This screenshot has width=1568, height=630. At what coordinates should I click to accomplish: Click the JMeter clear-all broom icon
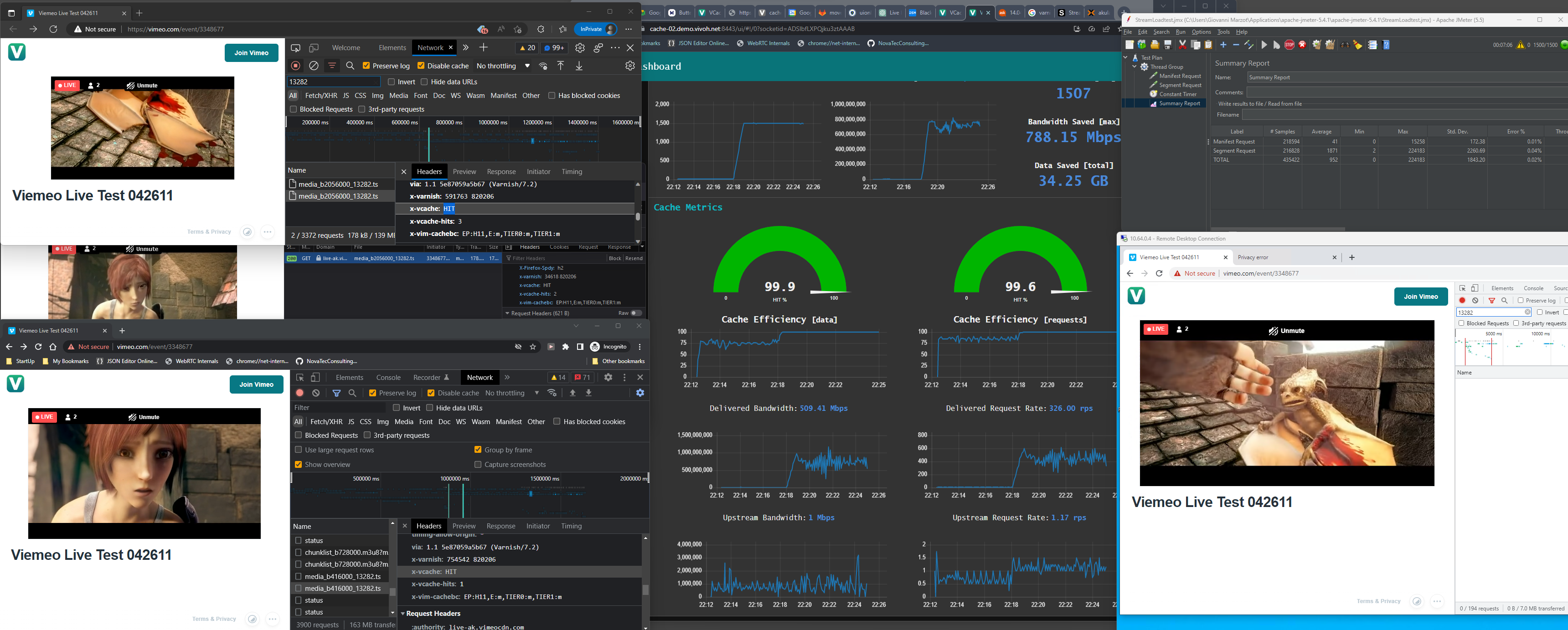[1330, 45]
